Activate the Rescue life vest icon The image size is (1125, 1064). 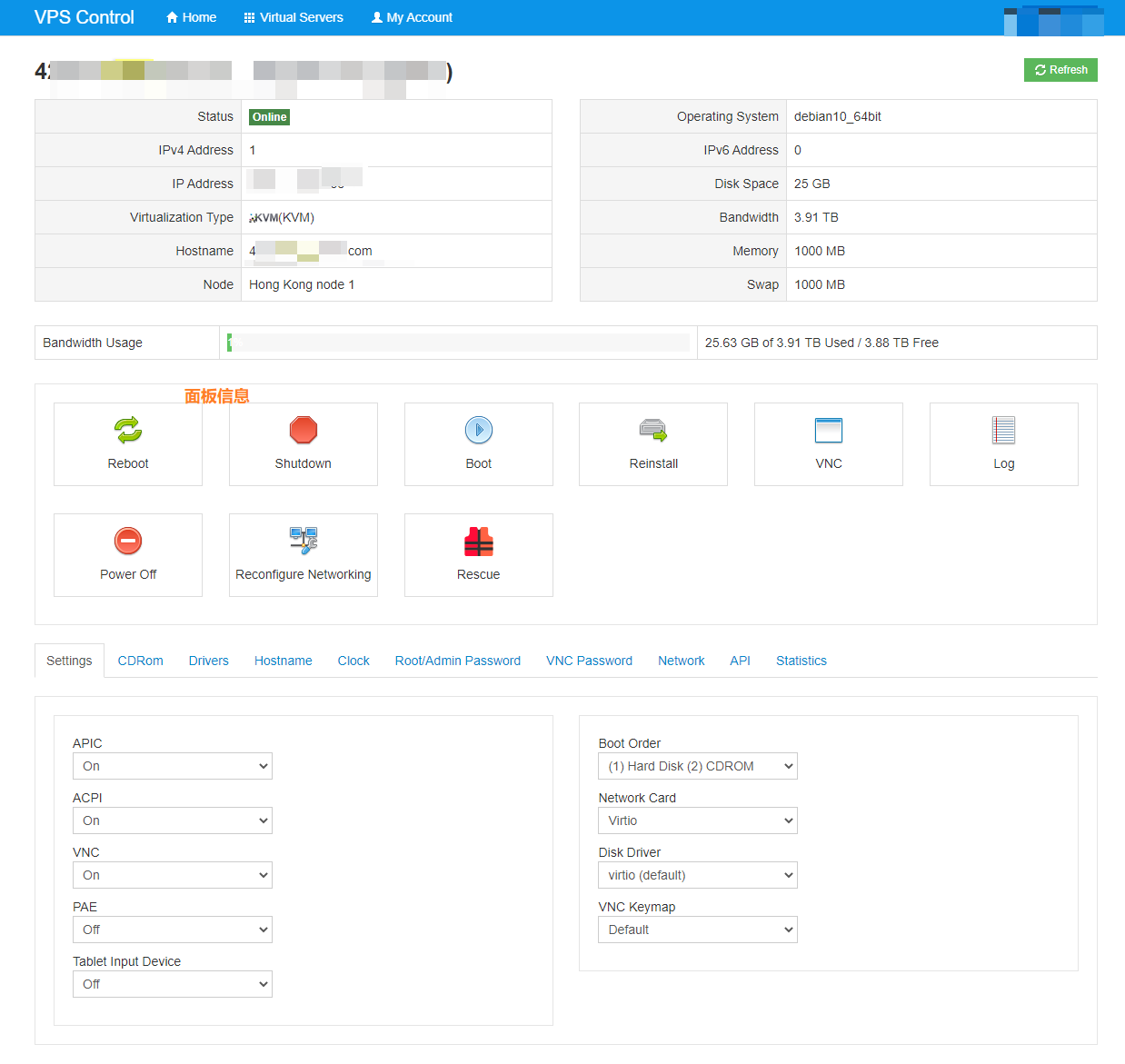point(479,542)
